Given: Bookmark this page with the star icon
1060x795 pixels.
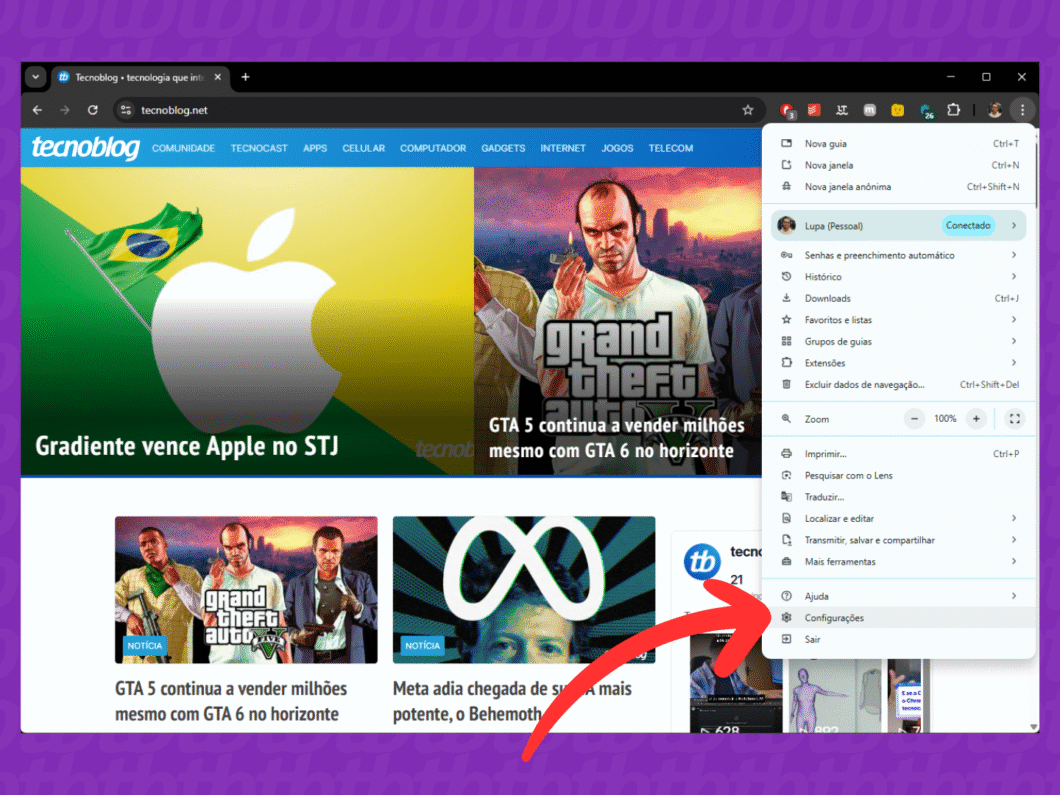Looking at the screenshot, I should [748, 110].
